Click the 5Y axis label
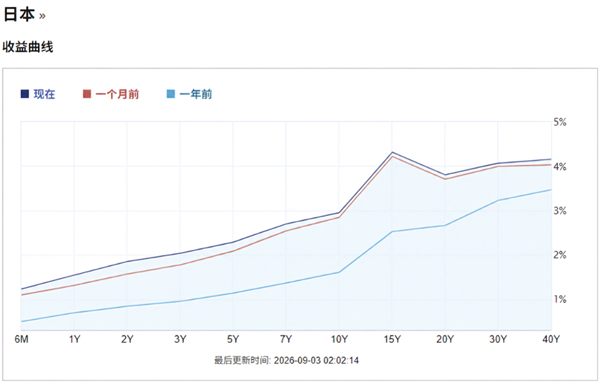Screen dimensions: 600x389 pos(233,339)
